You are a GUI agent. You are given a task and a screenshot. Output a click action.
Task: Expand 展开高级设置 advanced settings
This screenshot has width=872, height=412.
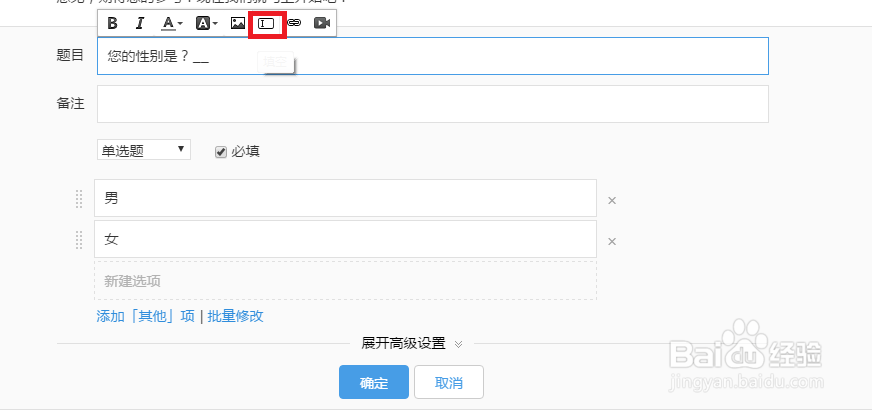[412, 344]
